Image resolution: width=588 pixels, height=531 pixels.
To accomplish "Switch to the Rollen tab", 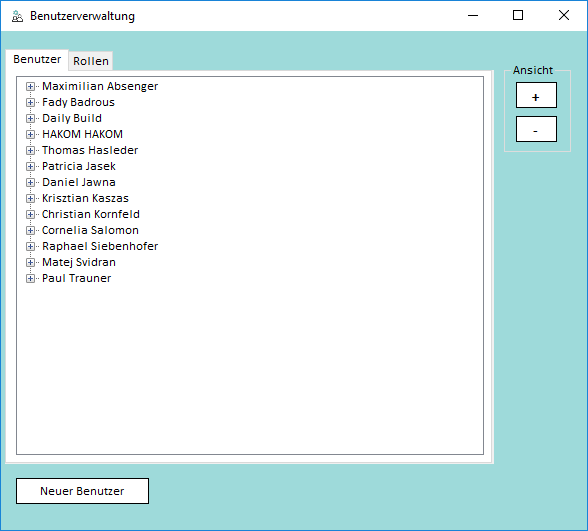I will (91, 61).
